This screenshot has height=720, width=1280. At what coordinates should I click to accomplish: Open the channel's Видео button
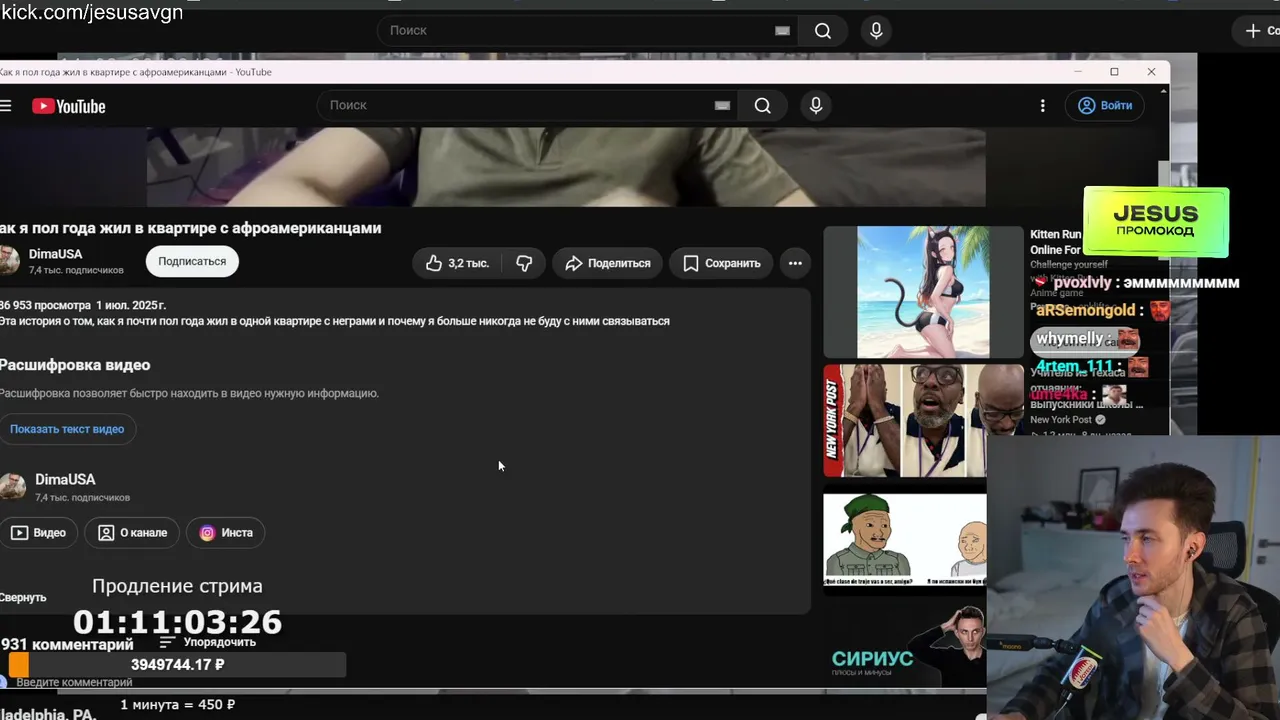coord(38,533)
